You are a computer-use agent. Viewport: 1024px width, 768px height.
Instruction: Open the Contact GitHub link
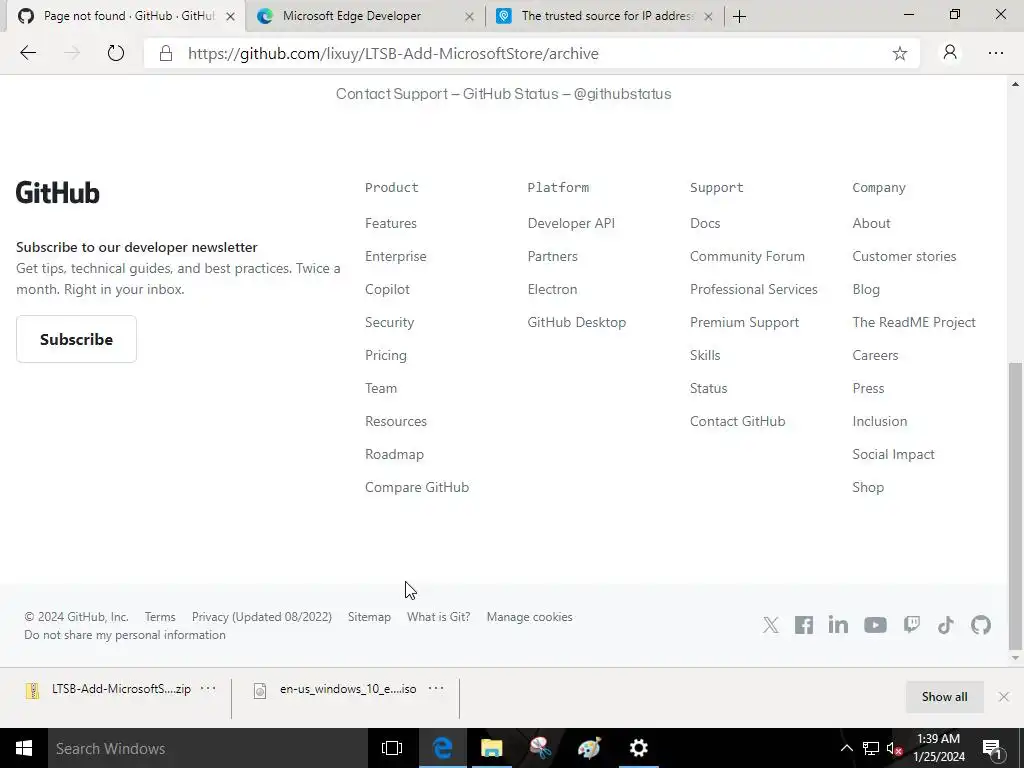pos(737,421)
